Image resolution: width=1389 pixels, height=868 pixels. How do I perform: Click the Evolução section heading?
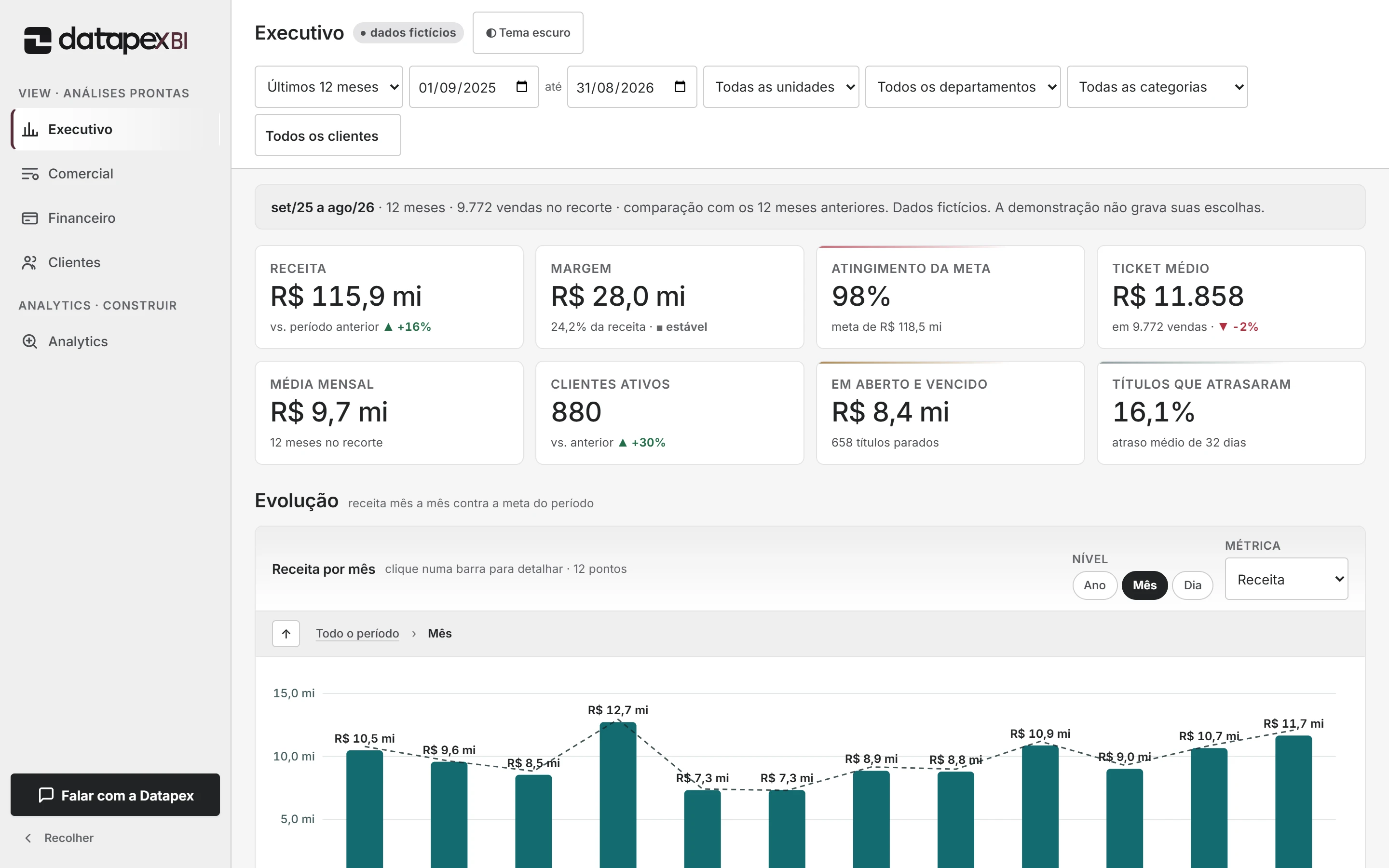tap(297, 501)
